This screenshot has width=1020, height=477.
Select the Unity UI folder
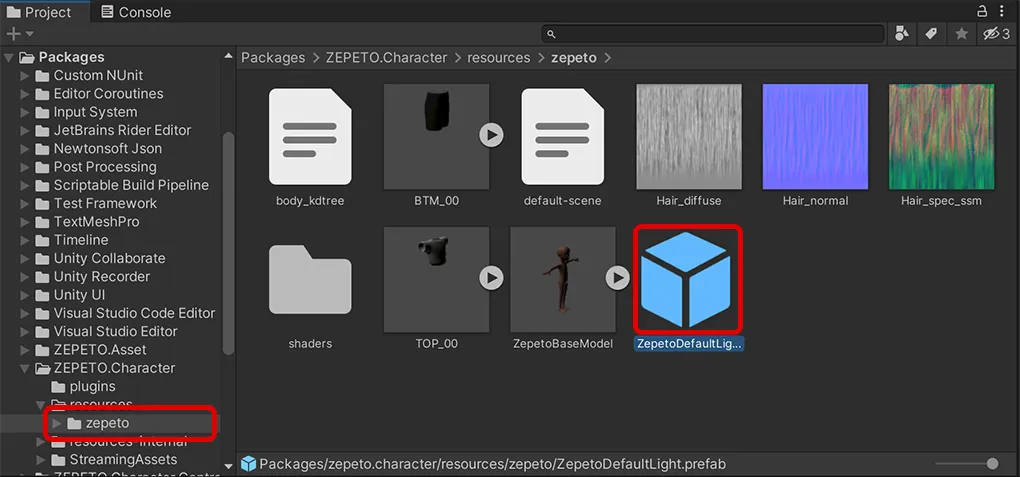coord(70,295)
